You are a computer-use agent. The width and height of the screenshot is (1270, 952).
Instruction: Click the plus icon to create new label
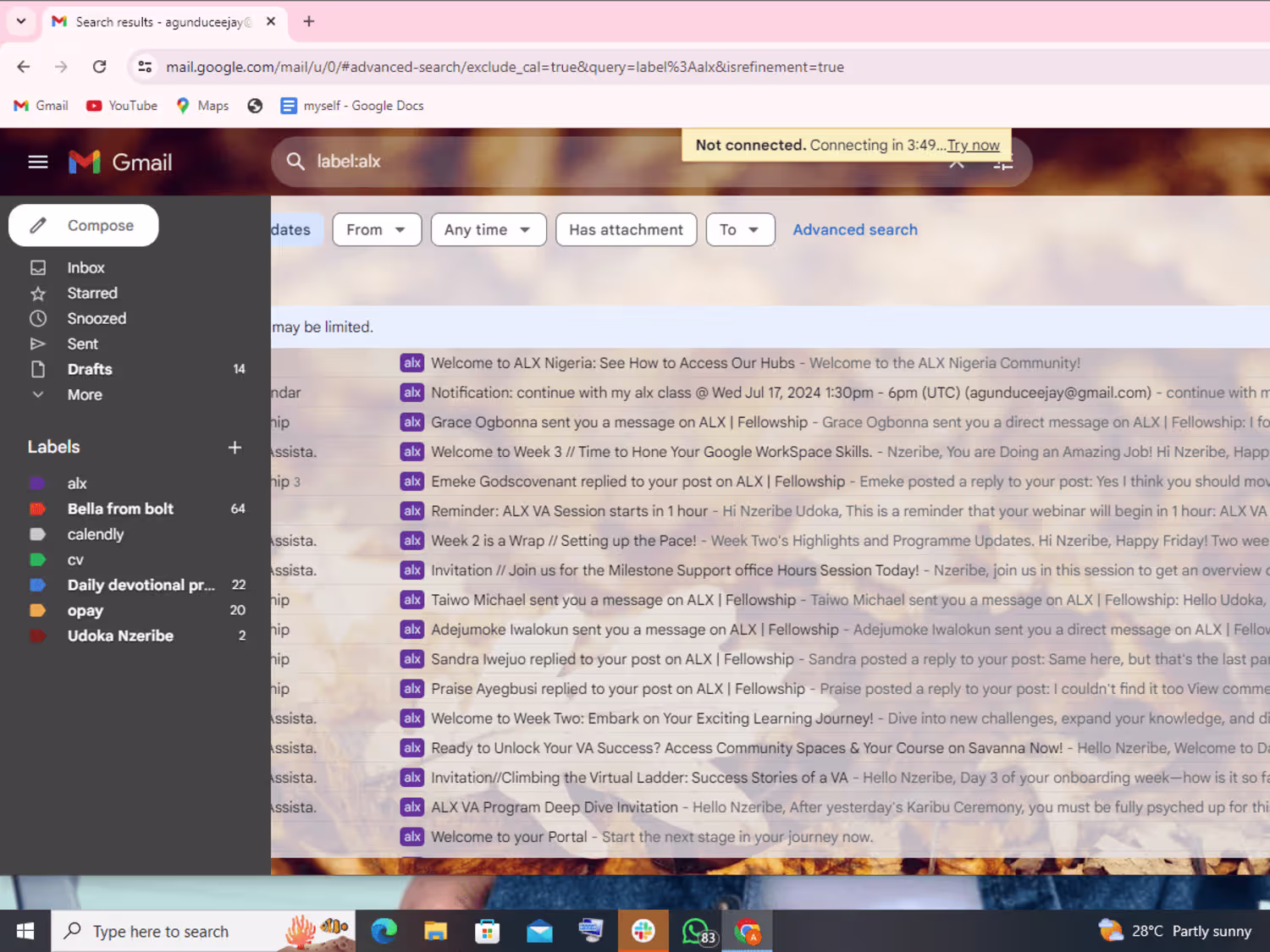pos(235,447)
